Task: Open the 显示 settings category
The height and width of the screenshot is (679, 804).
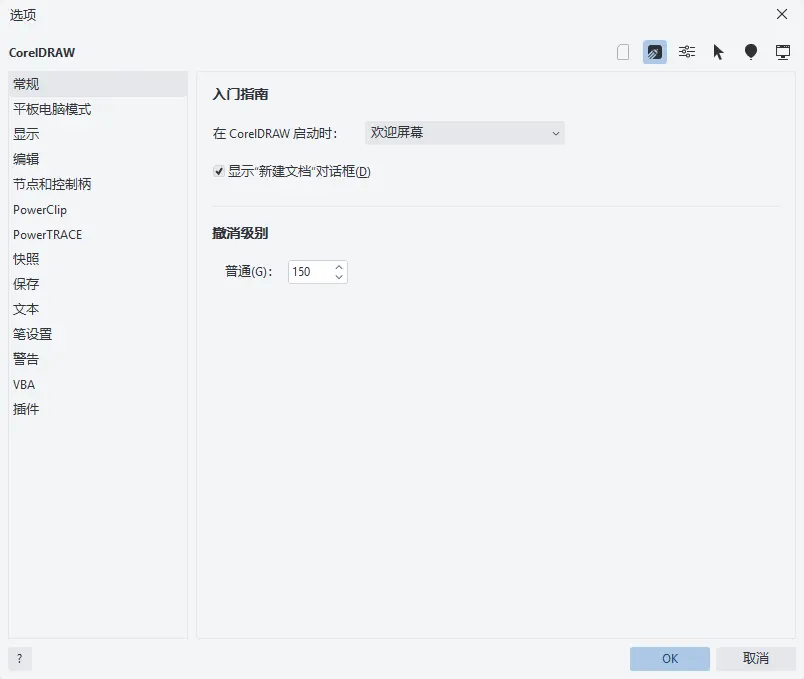Action: pos(98,134)
